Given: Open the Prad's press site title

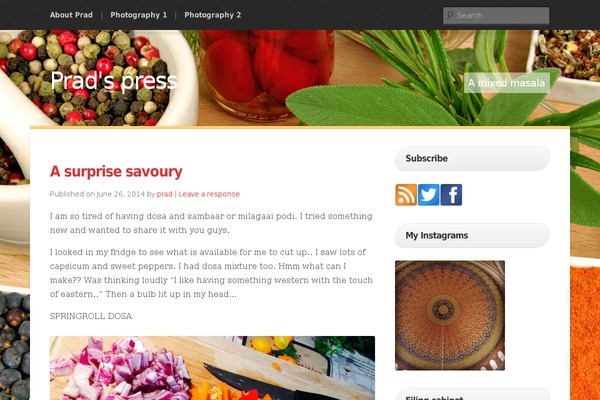Looking at the screenshot, I should (x=114, y=81).
